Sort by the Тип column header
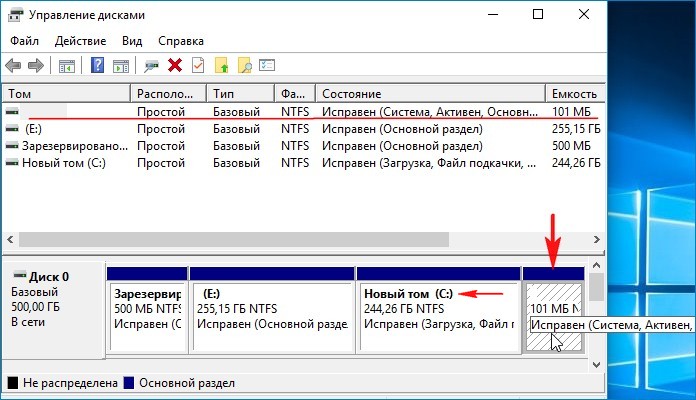Viewport: 696px width, 400px height. (240, 94)
